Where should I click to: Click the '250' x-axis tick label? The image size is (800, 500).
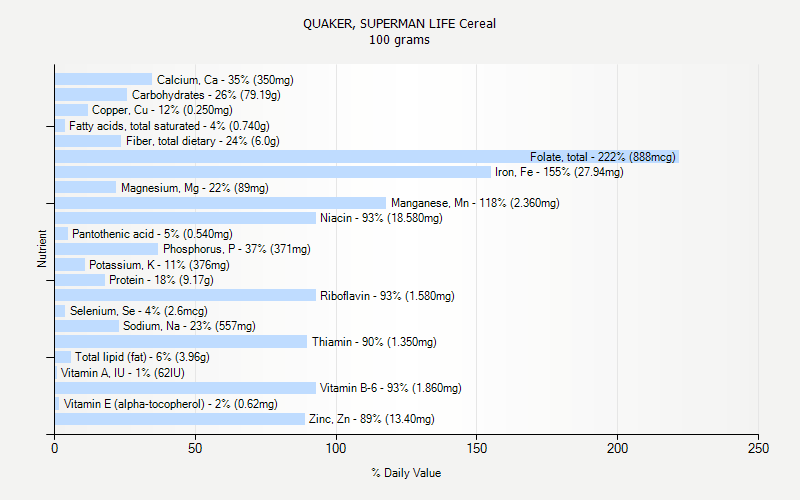click(758, 448)
